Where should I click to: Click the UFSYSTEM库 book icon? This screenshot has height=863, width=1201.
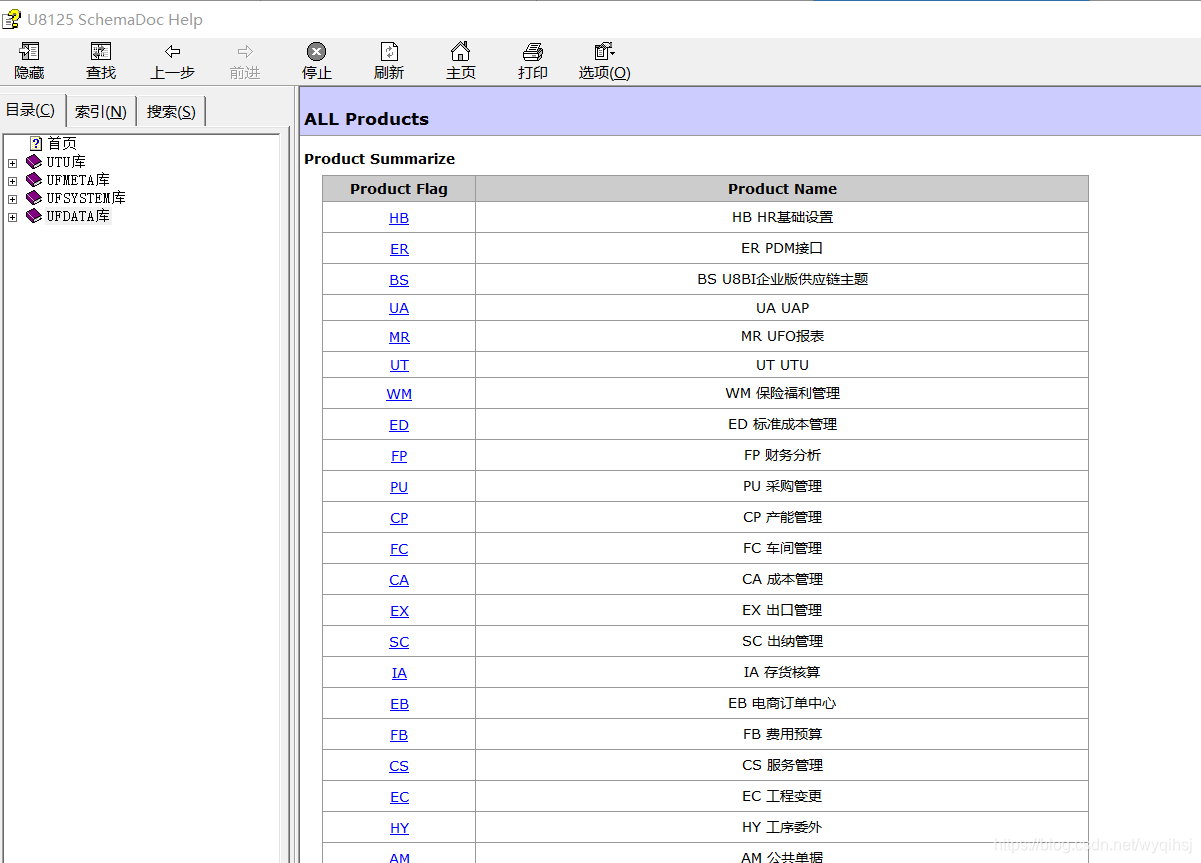[34, 198]
